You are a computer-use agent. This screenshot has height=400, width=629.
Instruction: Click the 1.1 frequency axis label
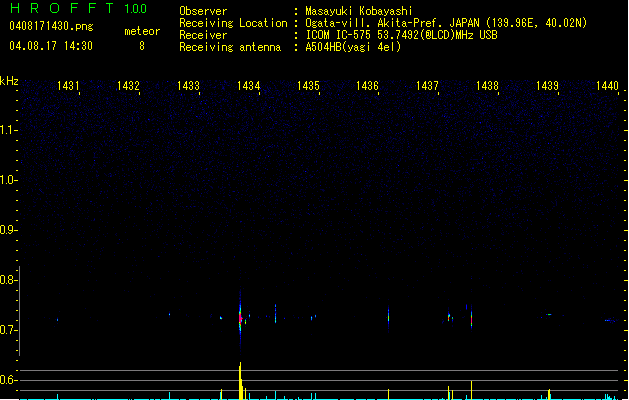[8, 130]
